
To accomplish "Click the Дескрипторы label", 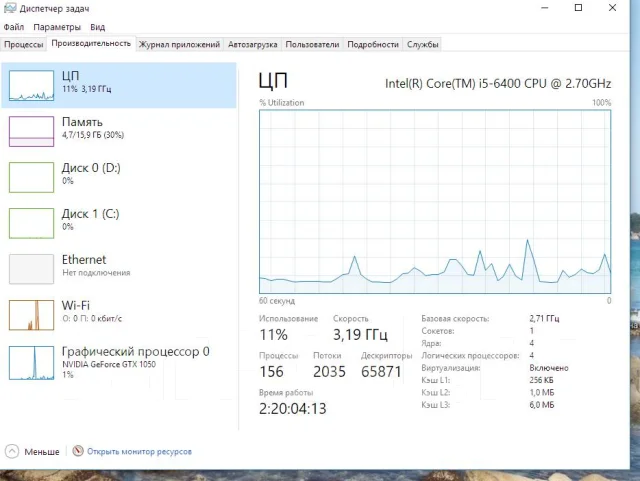I will 387,356.
